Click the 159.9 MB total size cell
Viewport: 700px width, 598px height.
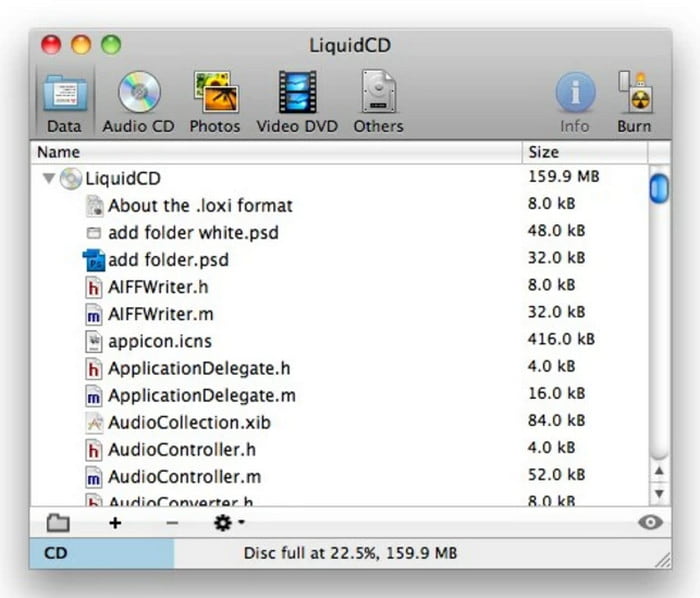pyautogui.click(x=564, y=177)
